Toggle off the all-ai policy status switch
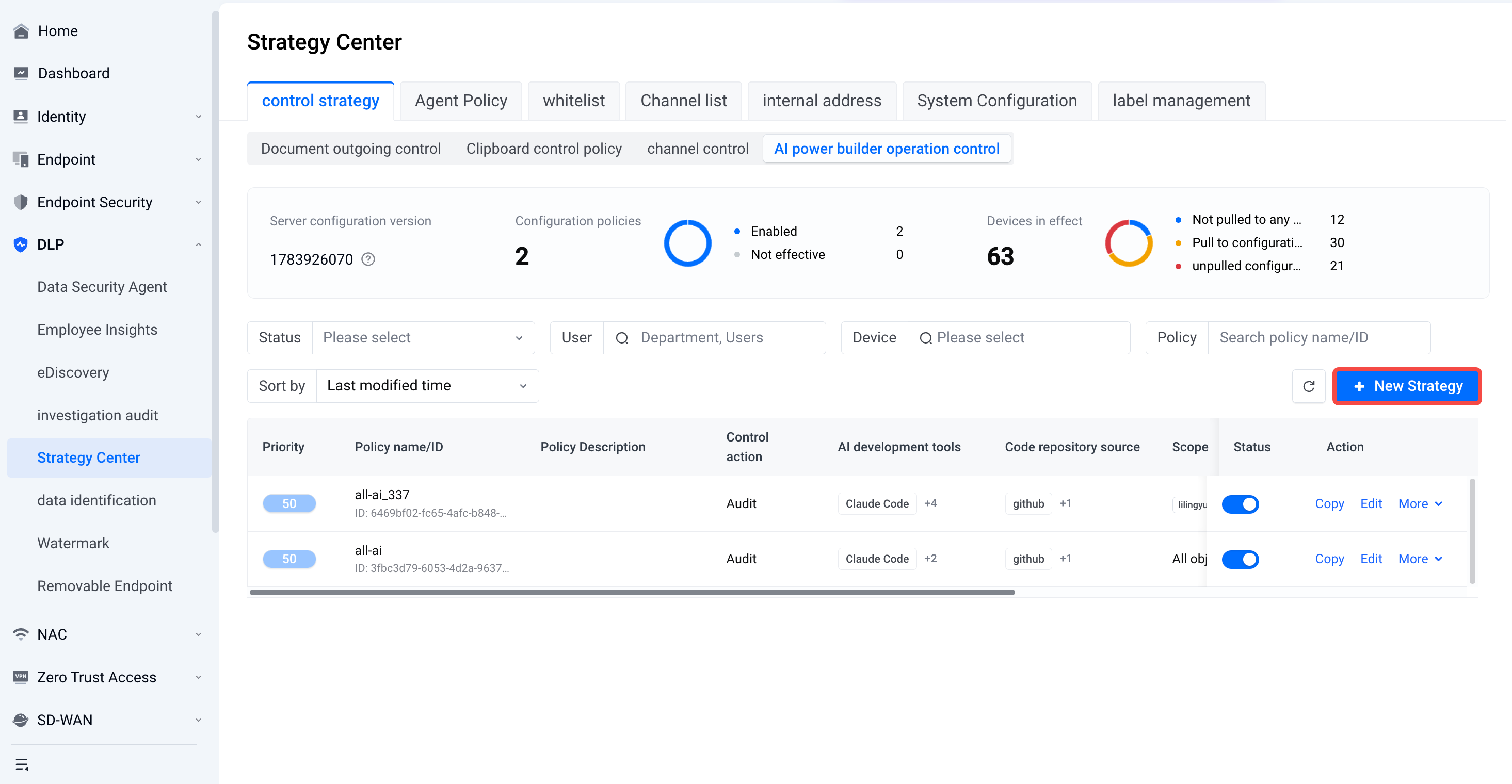 pos(1240,559)
